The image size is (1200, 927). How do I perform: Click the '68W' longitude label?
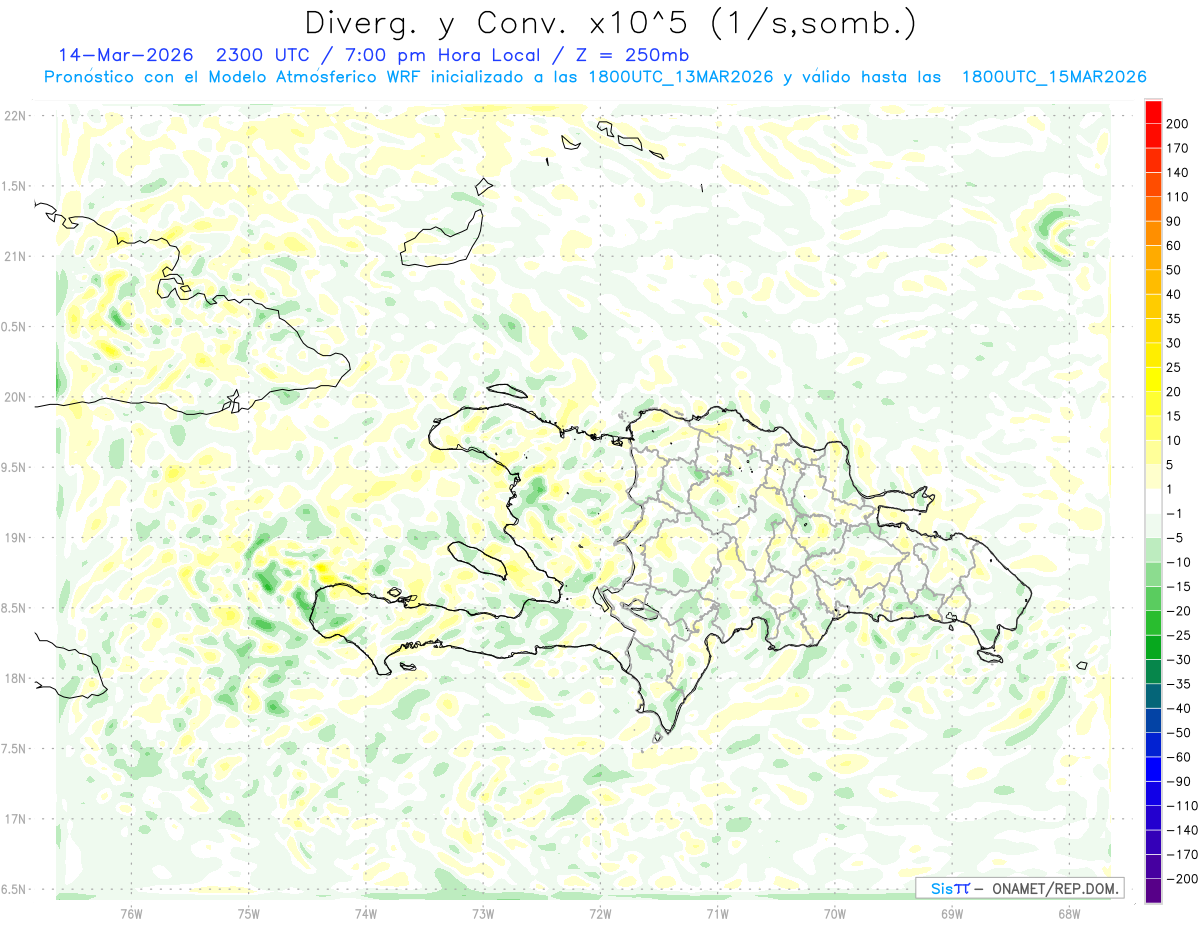[1069, 912]
